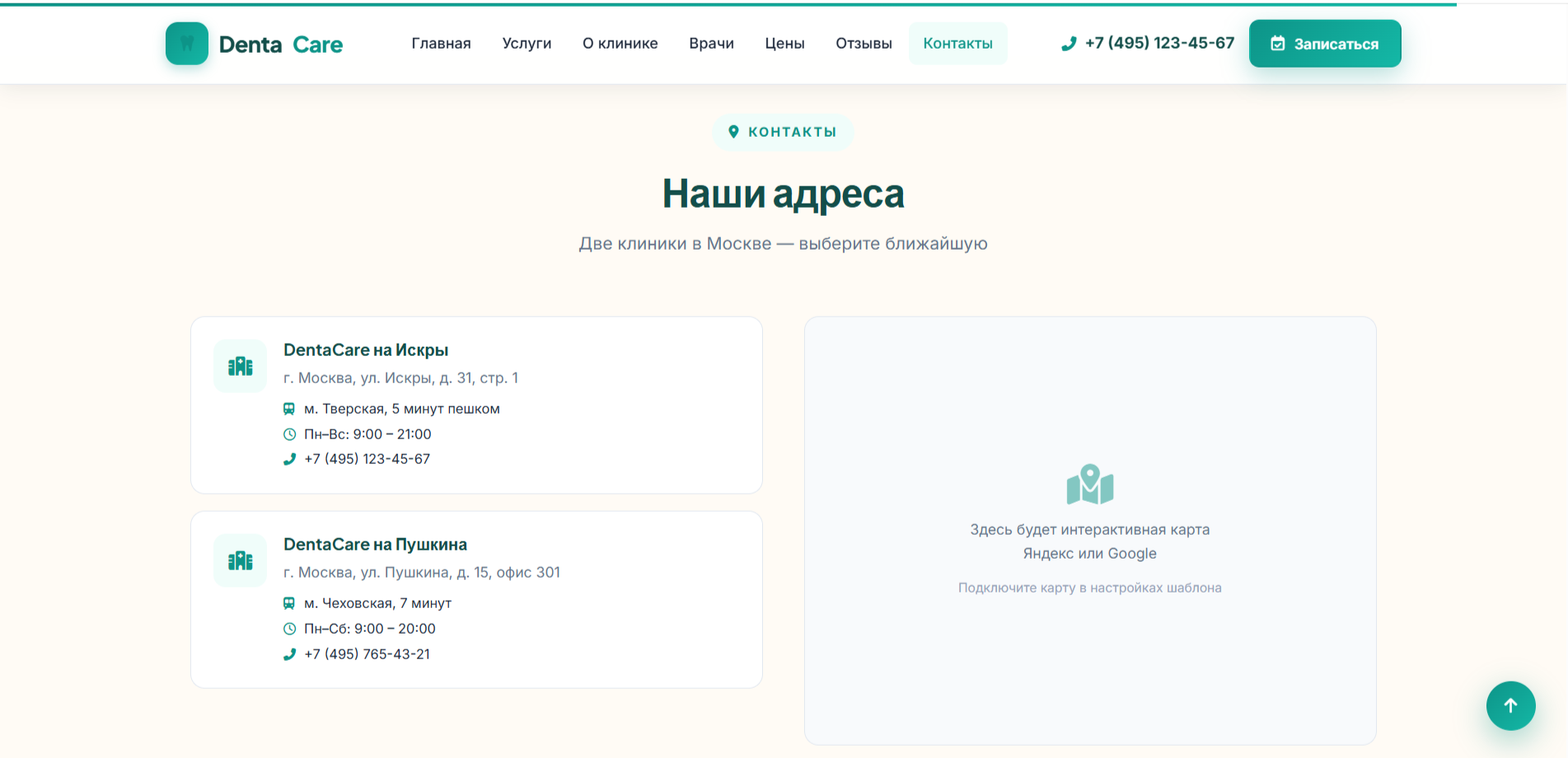Open the Главная menu item
This screenshot has height=758, width=1568.
442,44
